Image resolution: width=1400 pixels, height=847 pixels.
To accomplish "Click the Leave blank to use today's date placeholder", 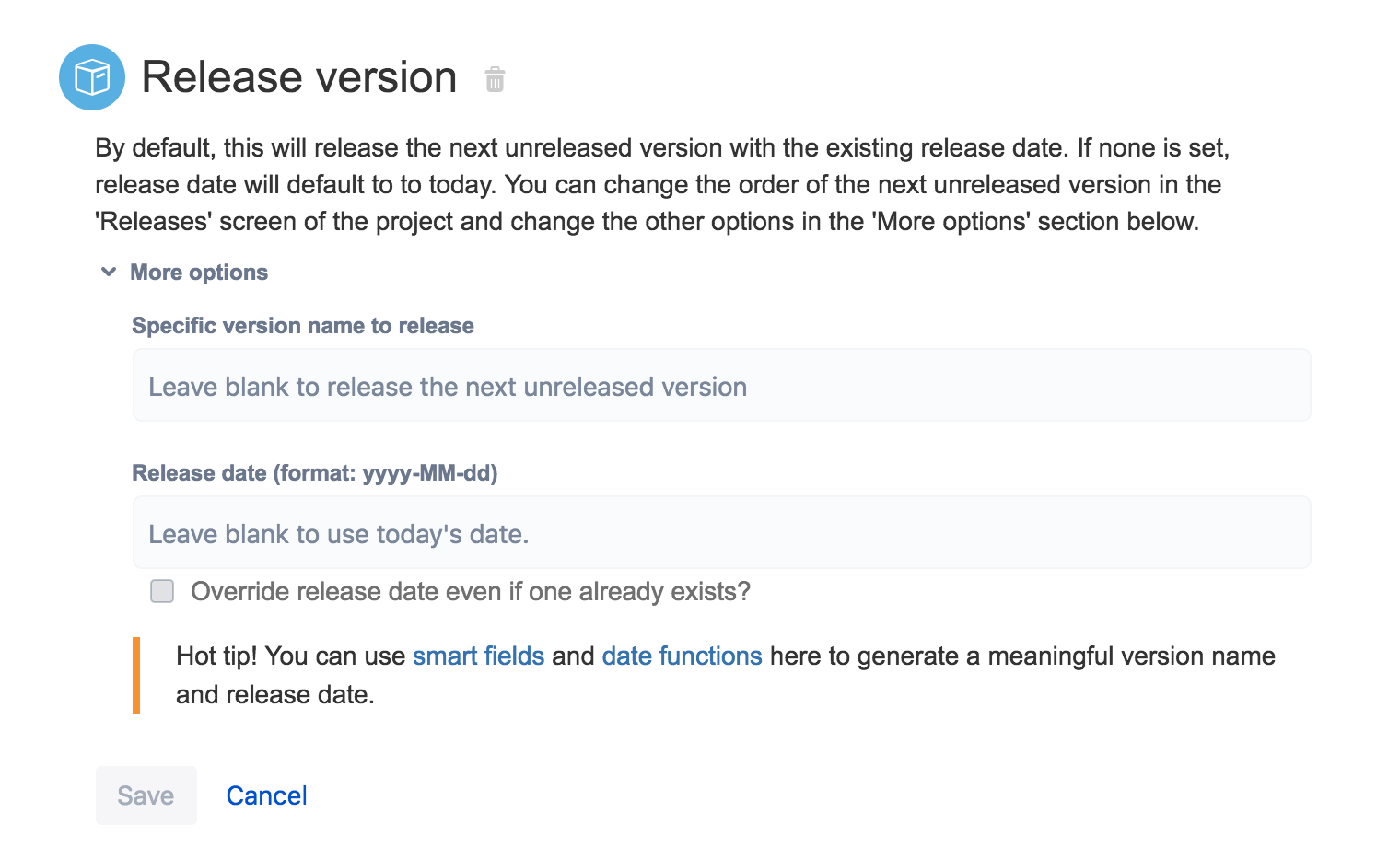I will point(339,534).
